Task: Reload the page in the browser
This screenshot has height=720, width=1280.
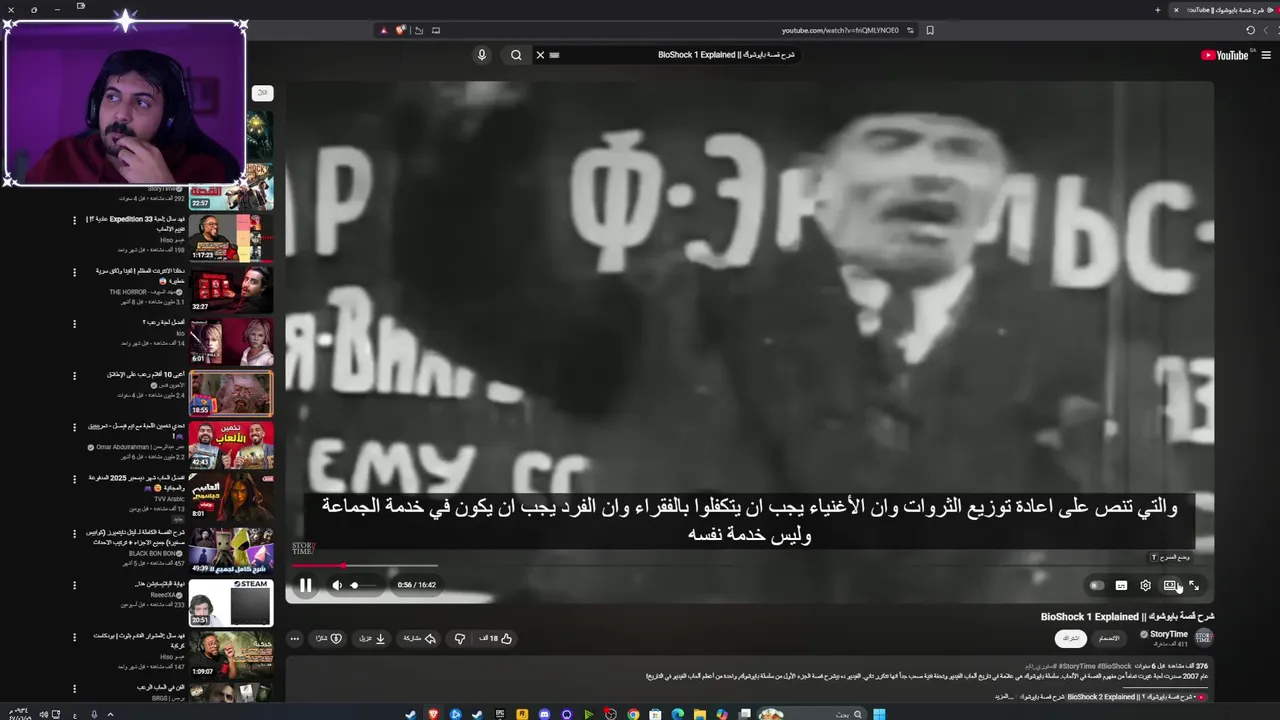Action: coord(1250,30)
